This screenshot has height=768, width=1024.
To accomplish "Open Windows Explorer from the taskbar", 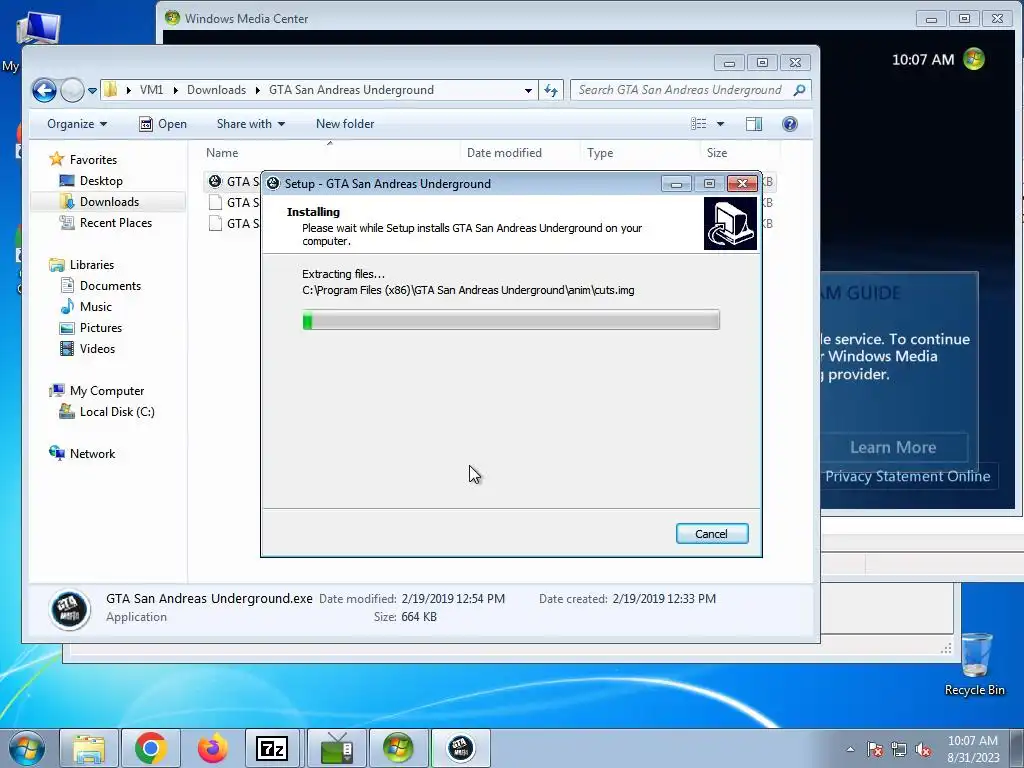I will click(89, 748).
